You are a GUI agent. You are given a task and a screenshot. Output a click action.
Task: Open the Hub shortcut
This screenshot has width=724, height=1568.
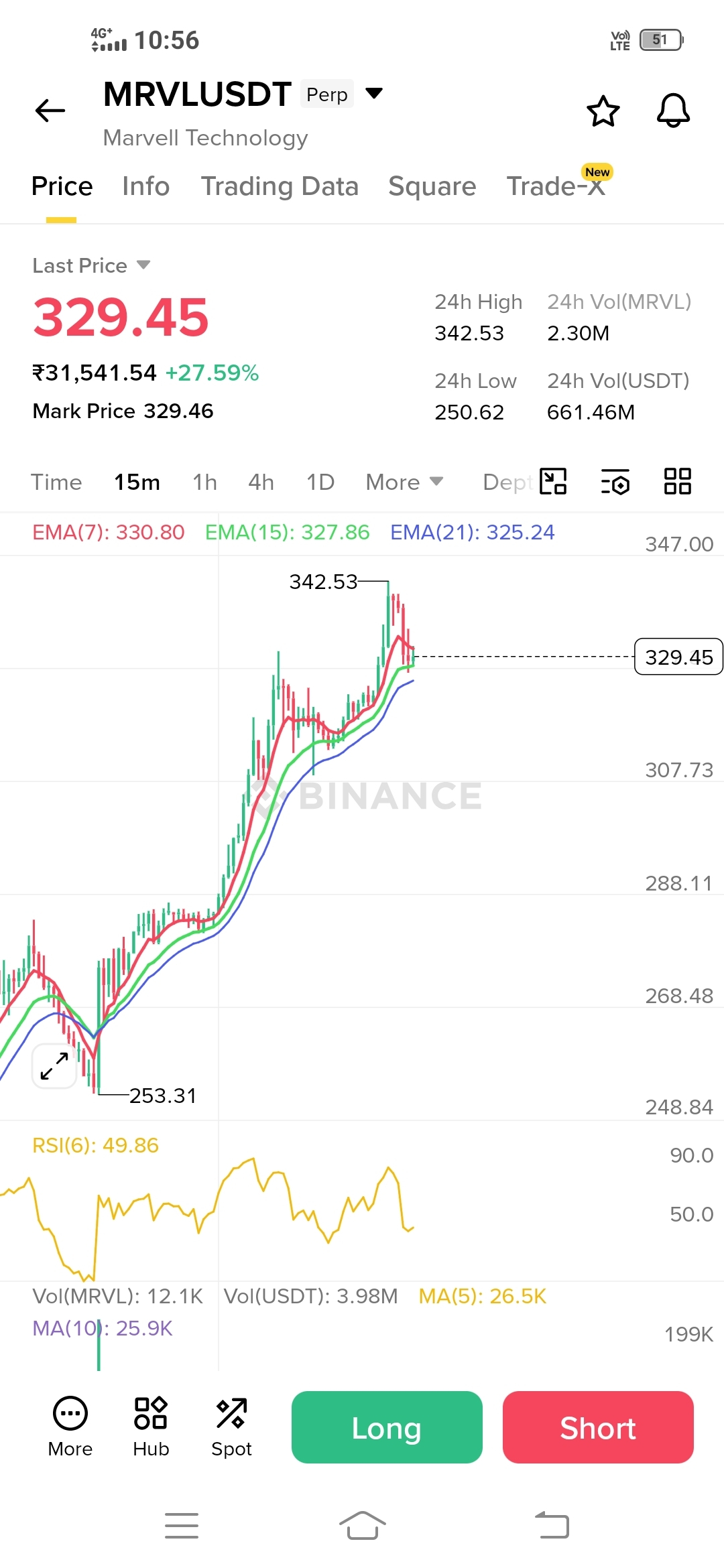coord(151,1427)
